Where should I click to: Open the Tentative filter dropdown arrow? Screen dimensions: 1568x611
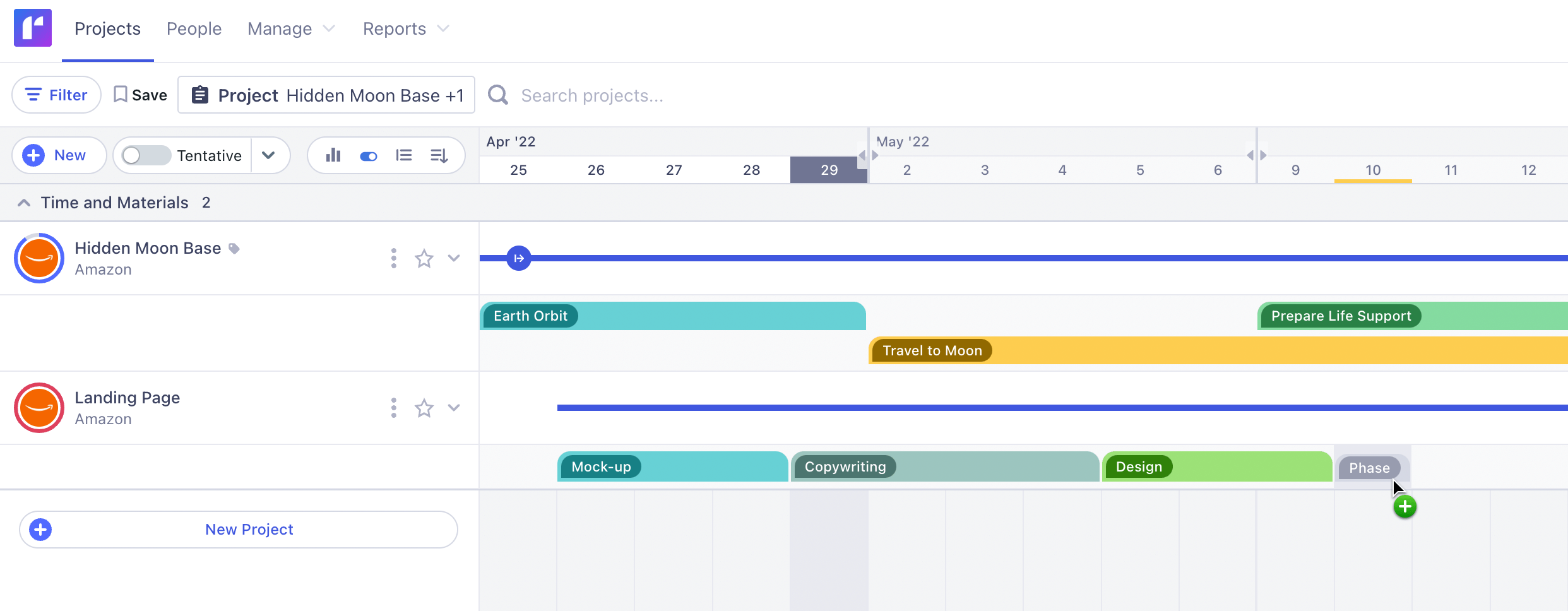point(270,155)
